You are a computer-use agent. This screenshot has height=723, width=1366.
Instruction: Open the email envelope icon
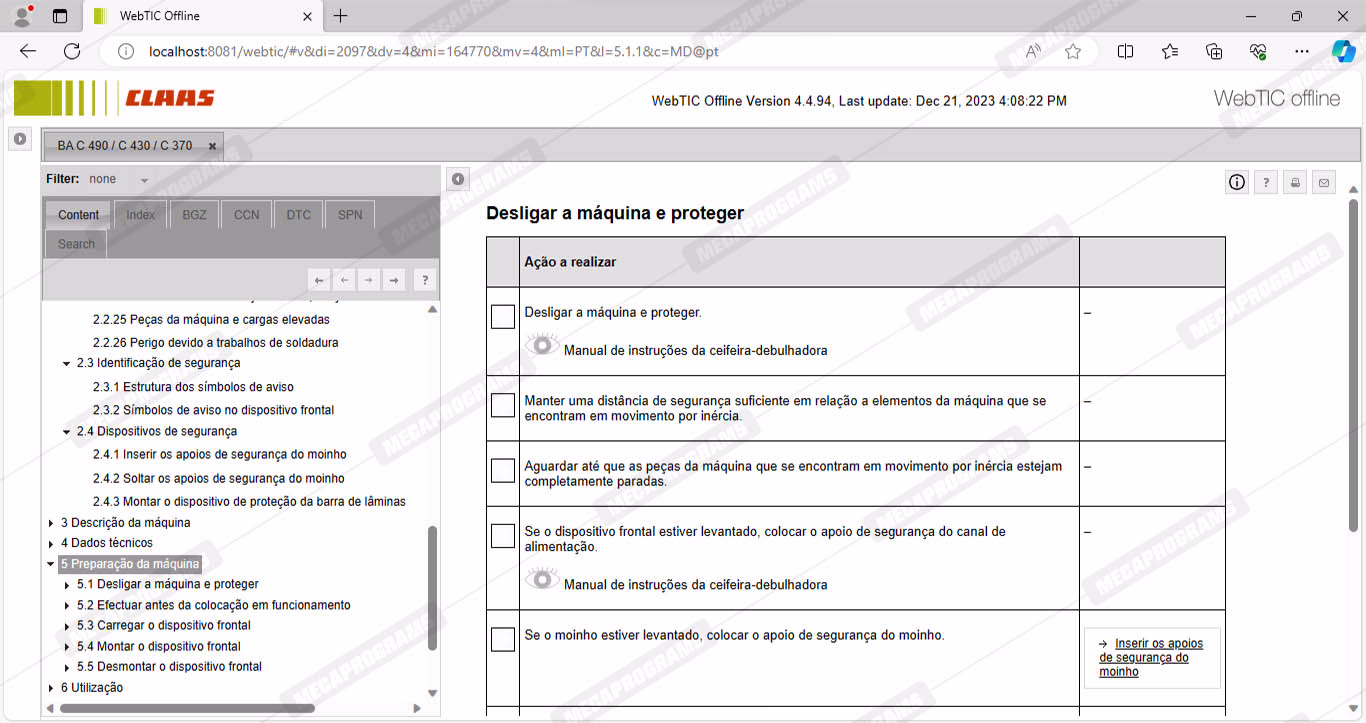click(x=1324, y=182)
